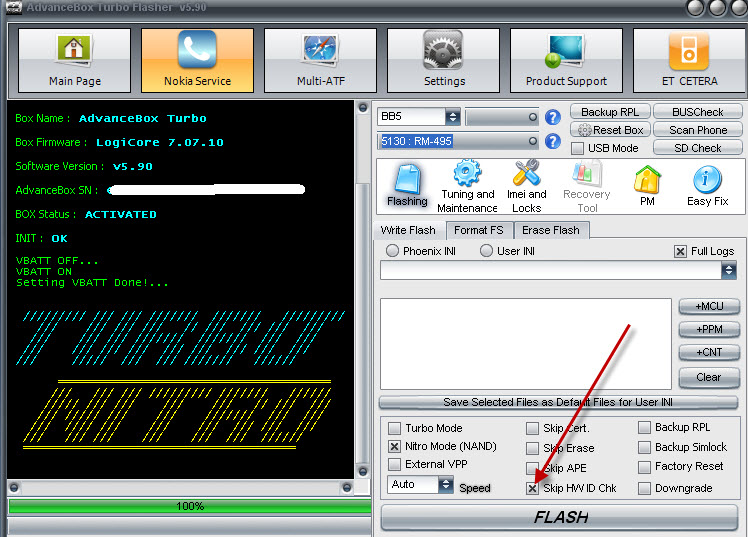The width and height of the screenshot is (748, 537).
Task: Uncheck Nitro Mode (NAND)
Action: (395, 446)
